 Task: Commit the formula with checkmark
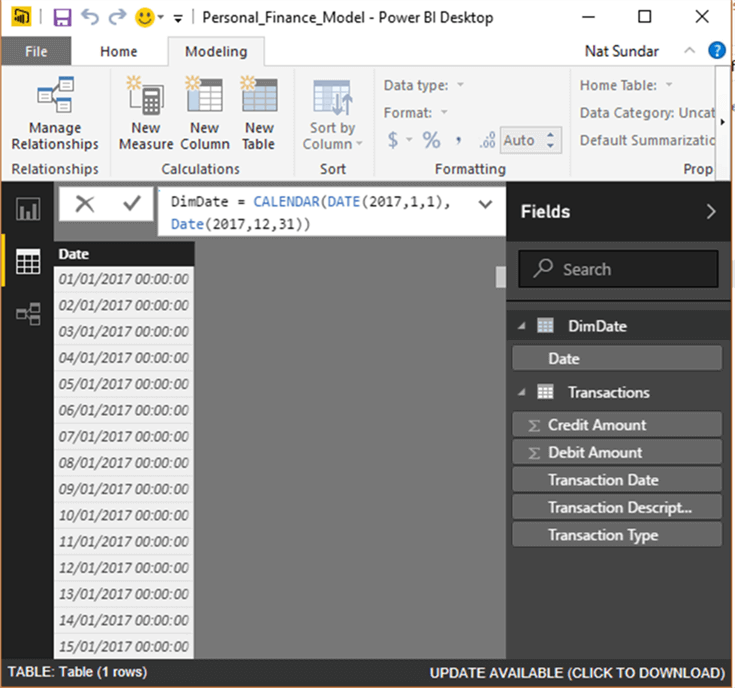131,204
